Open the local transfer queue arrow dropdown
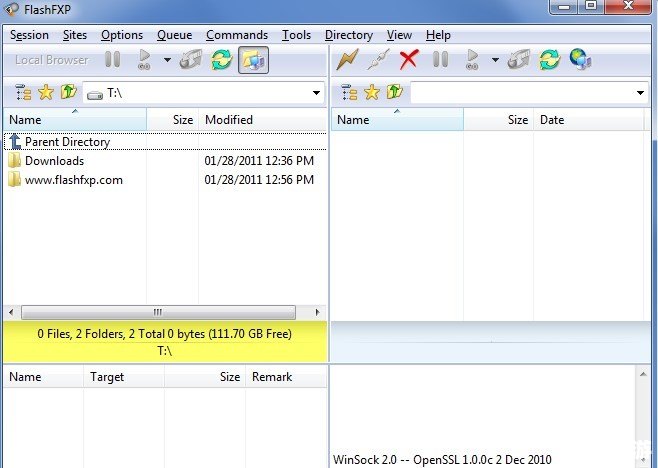This screenshot has height=468, width=658. click(167, 60)
